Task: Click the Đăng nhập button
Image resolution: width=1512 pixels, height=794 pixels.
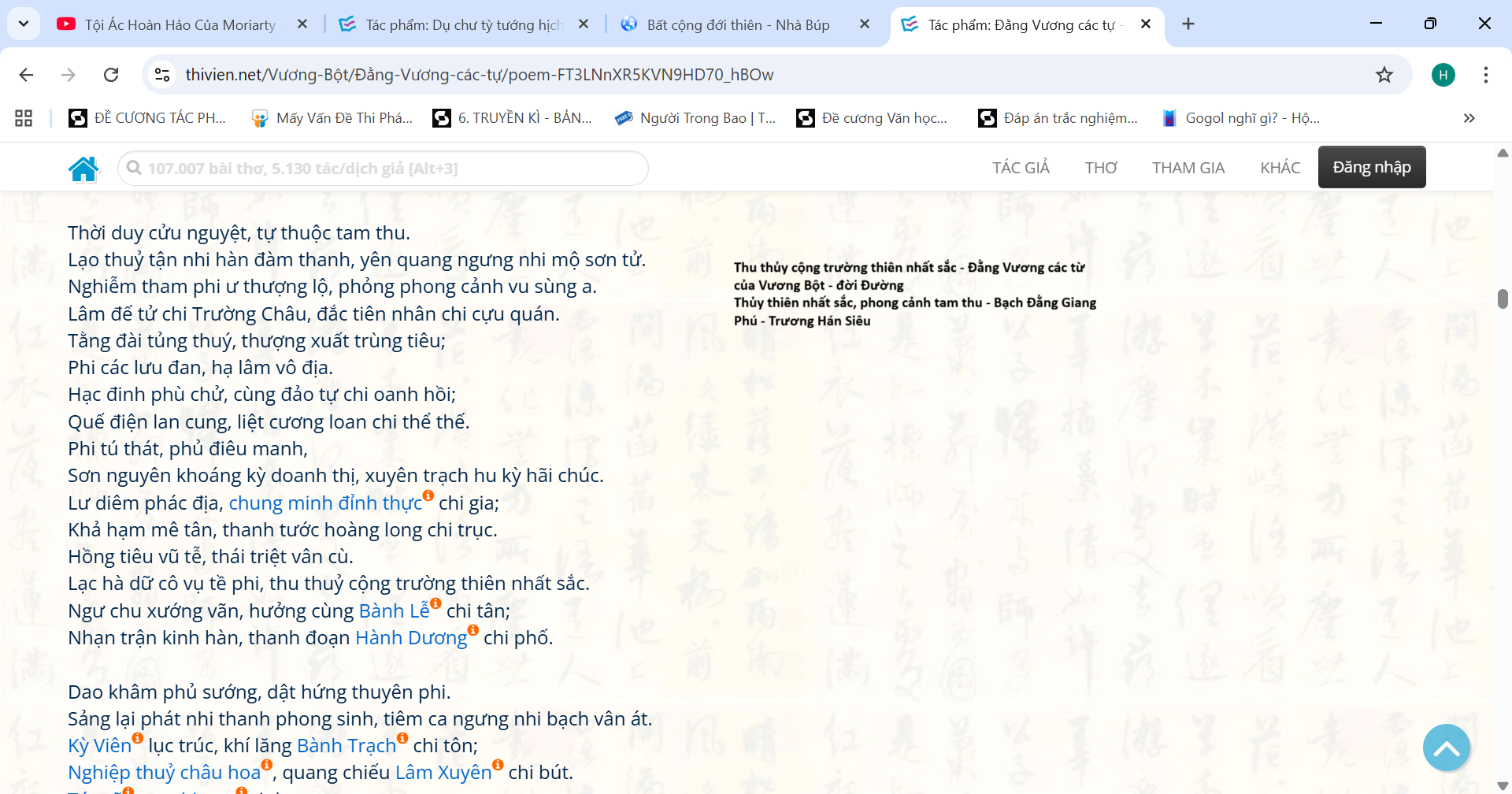Action: (1371, 167)
